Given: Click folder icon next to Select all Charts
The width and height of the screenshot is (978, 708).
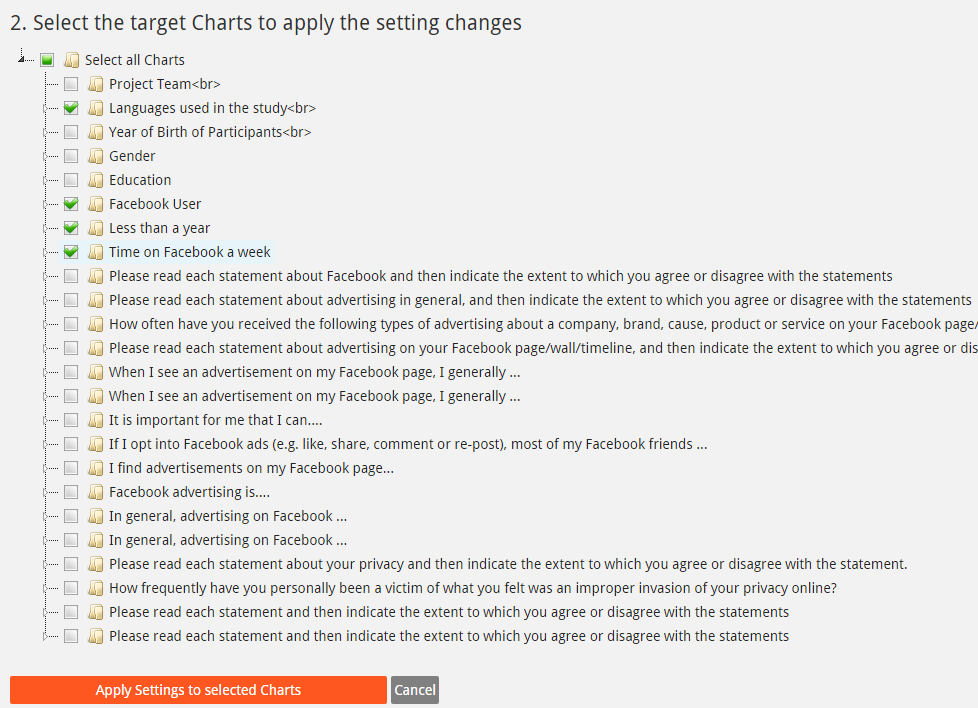Looking at the screenshot, I should (x=71, y=60).
